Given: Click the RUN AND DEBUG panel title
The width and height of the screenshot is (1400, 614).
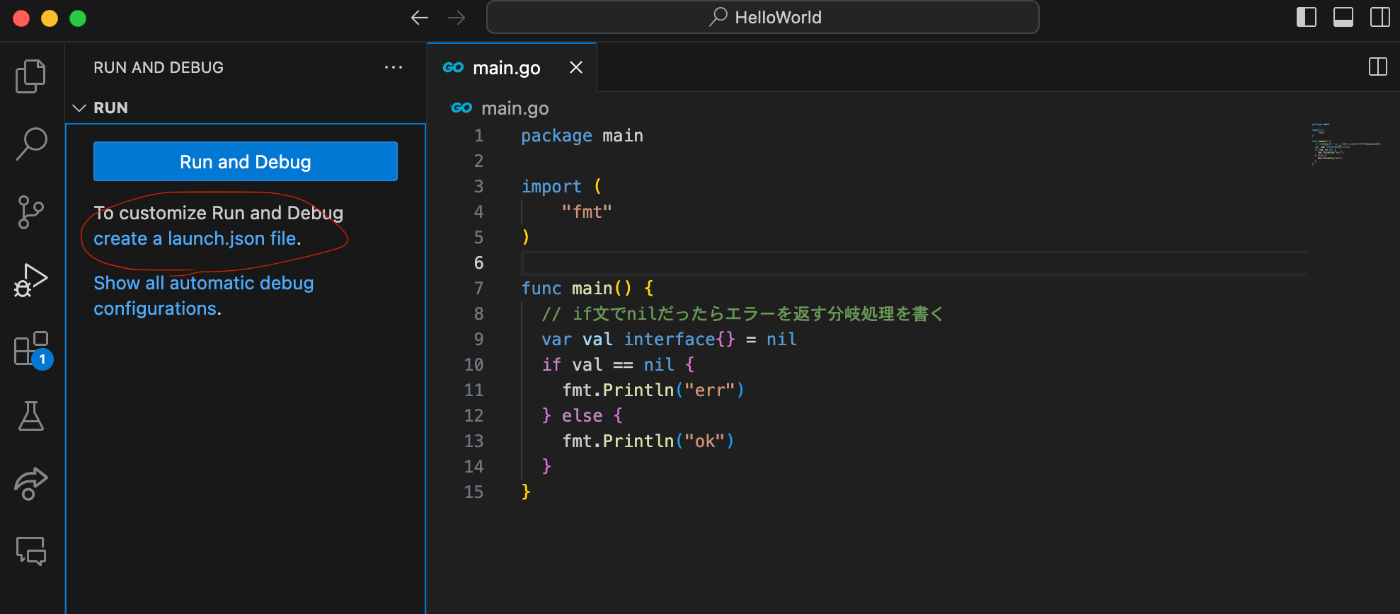Looking at the screenshot, I should pos(158,67).
